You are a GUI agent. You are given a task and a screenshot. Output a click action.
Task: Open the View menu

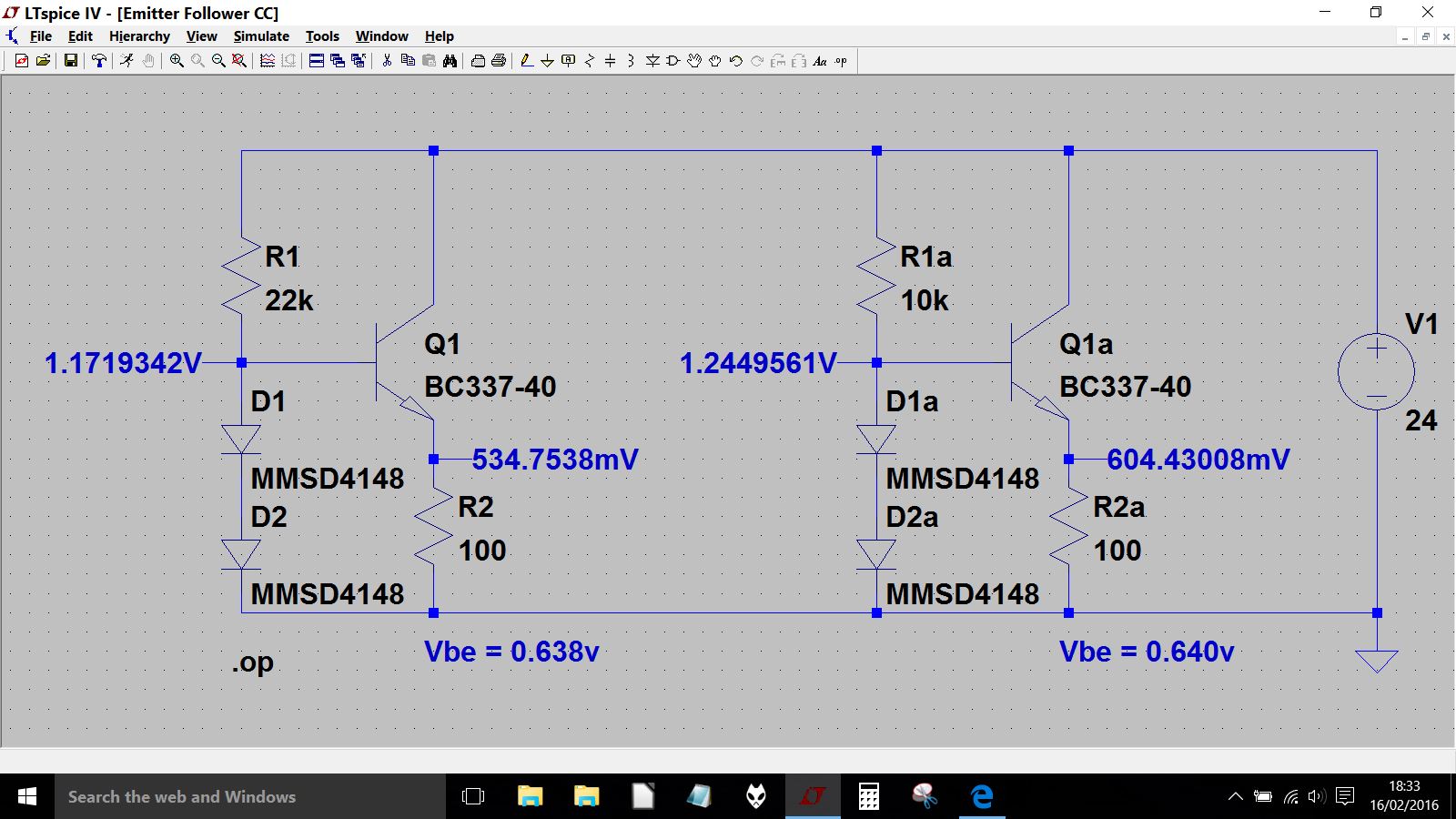point(201,36)
